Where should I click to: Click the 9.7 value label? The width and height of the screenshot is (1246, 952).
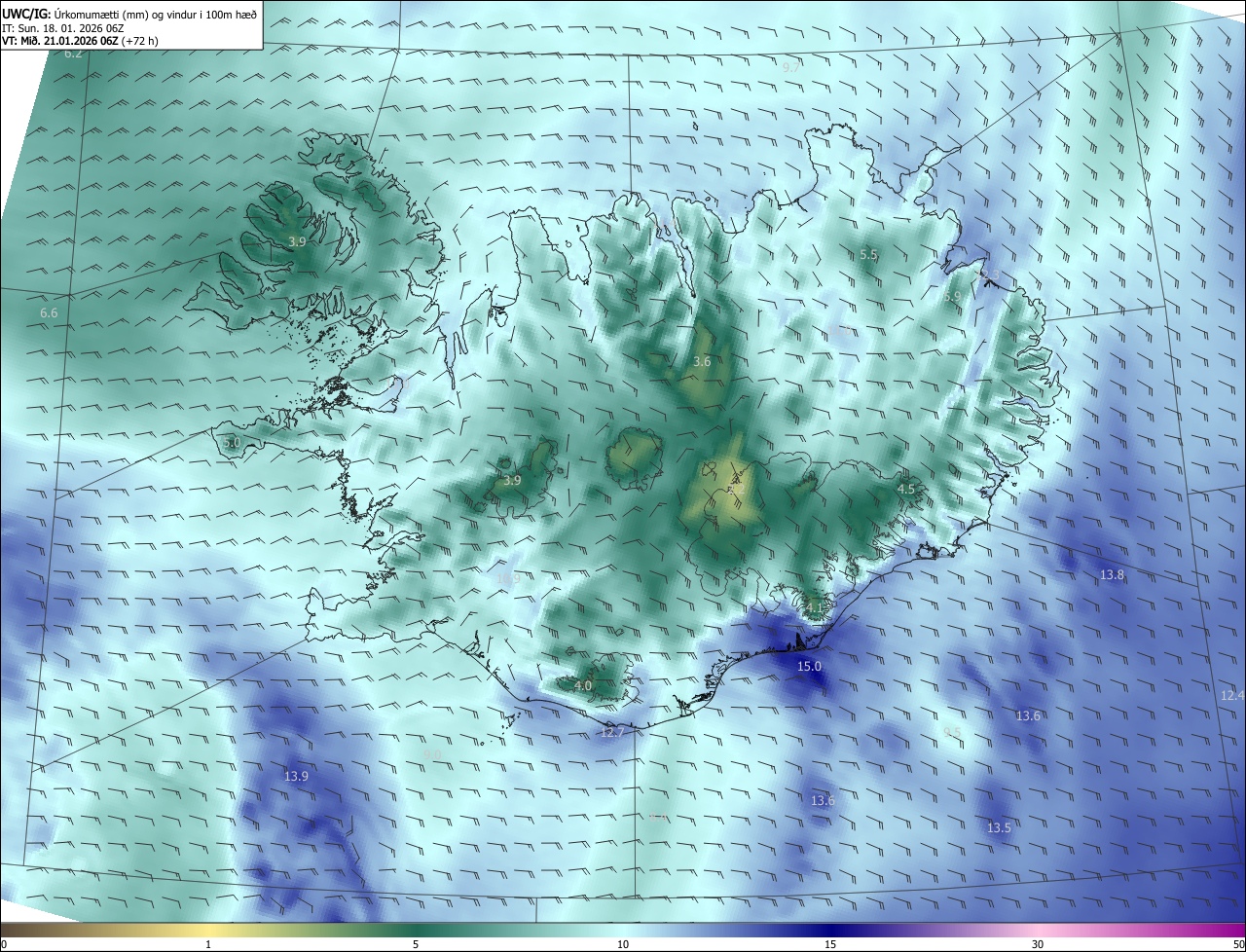tap(790, 67)
